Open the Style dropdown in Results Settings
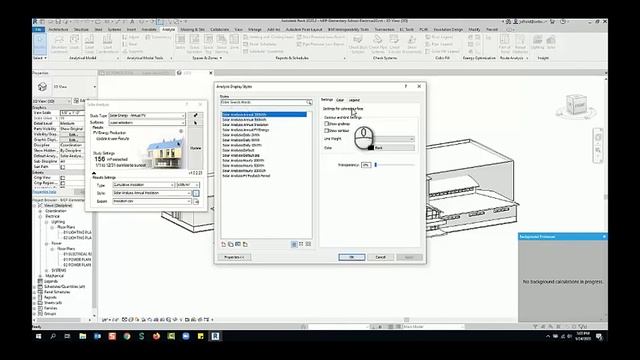 click(152, 193)
